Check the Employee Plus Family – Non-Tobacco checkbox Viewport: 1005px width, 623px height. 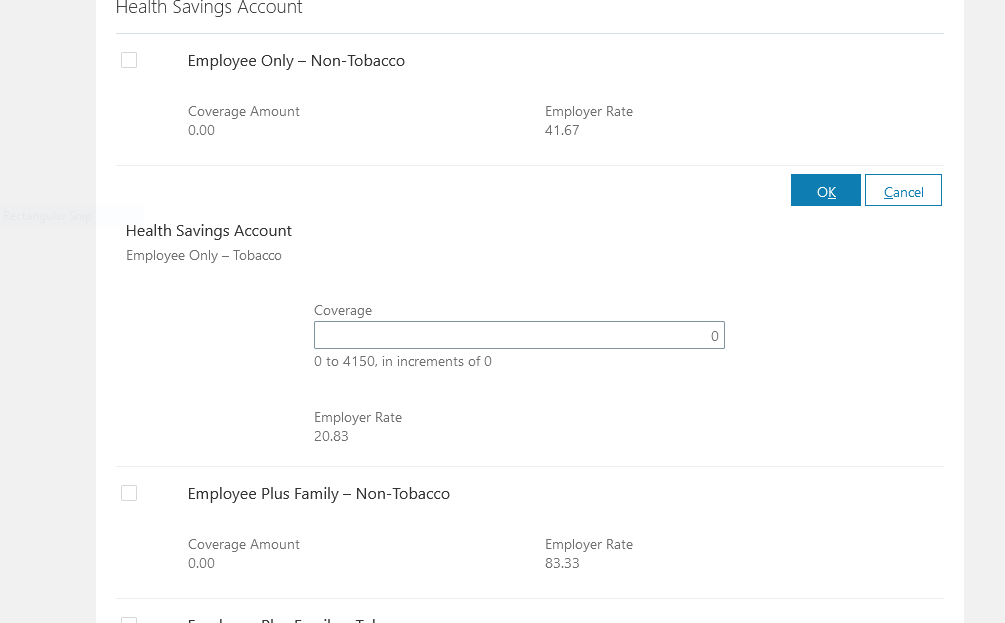(x=128, y=493)
